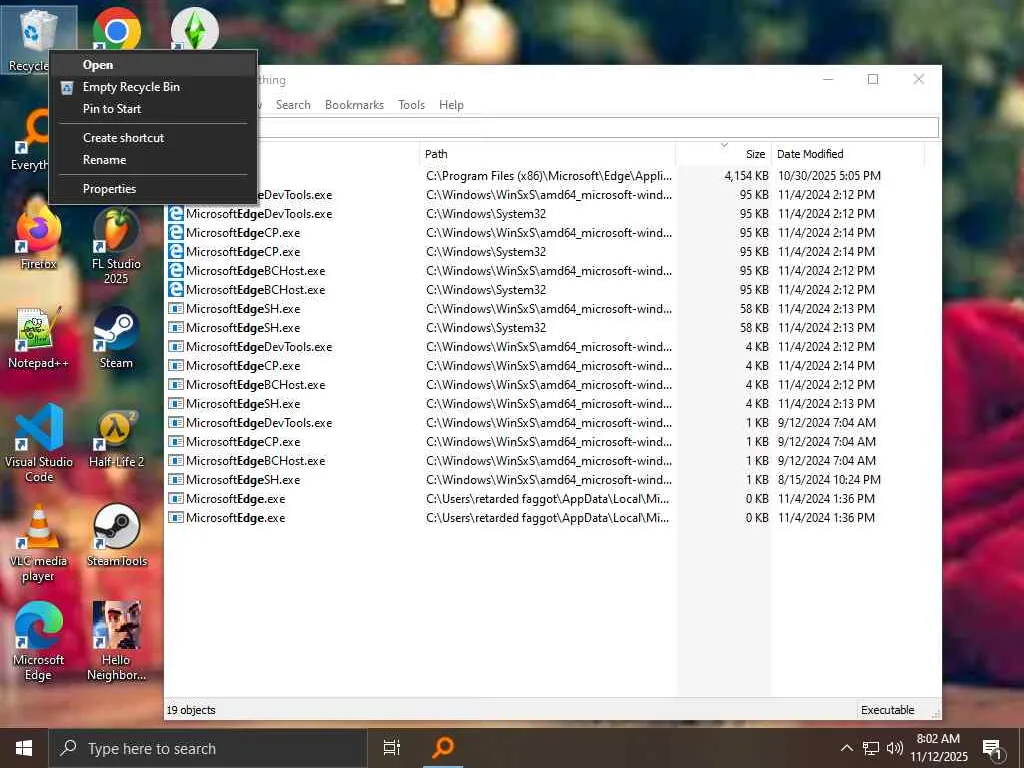Open Microsoft Edge desktop shortcut

(39, 643)
